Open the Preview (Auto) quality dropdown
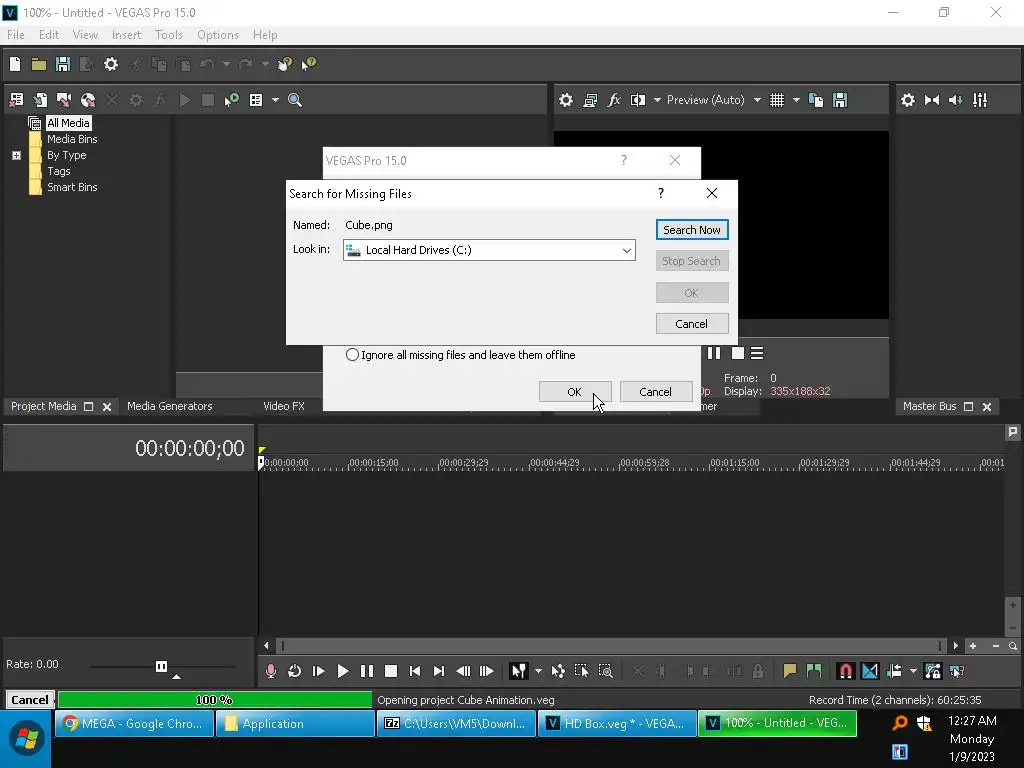The width and height of the screenshot is (1024, 768). click(x=757, y=100)
